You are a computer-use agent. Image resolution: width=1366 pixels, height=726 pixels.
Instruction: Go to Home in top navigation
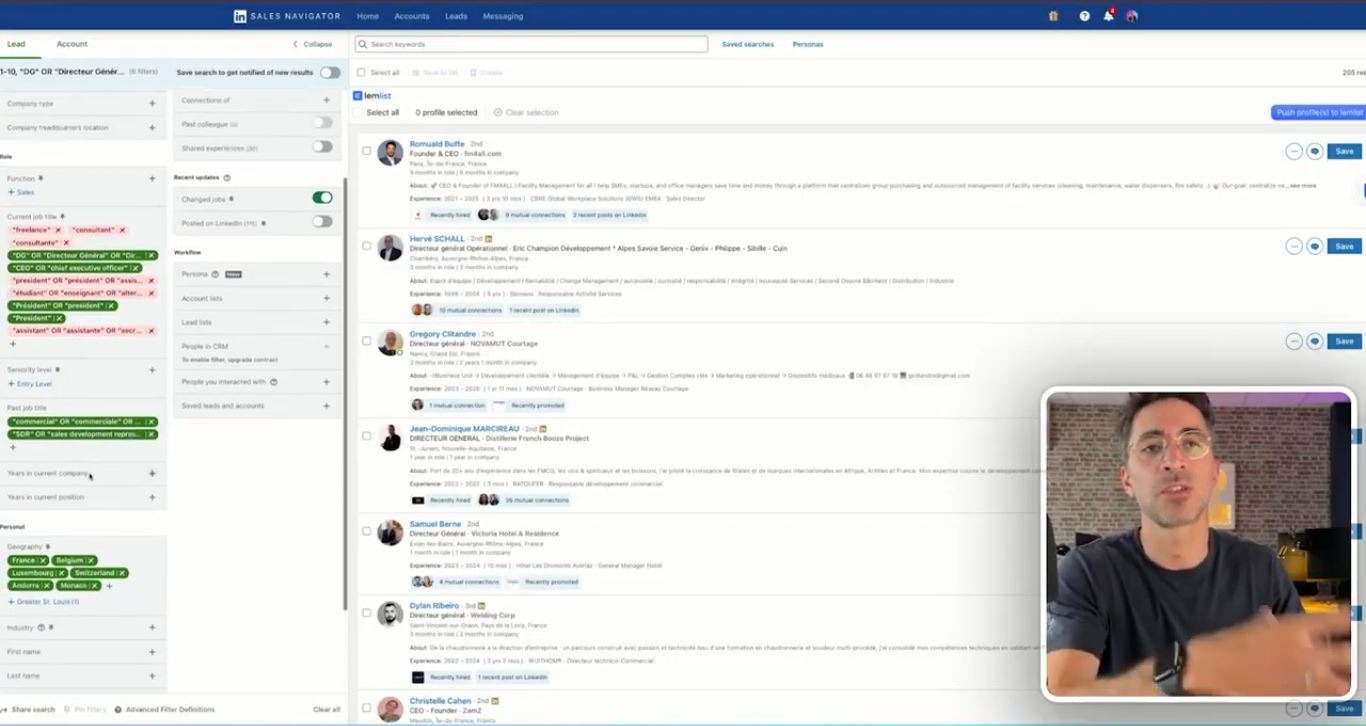pyautogui.click(x=368, y=16)
